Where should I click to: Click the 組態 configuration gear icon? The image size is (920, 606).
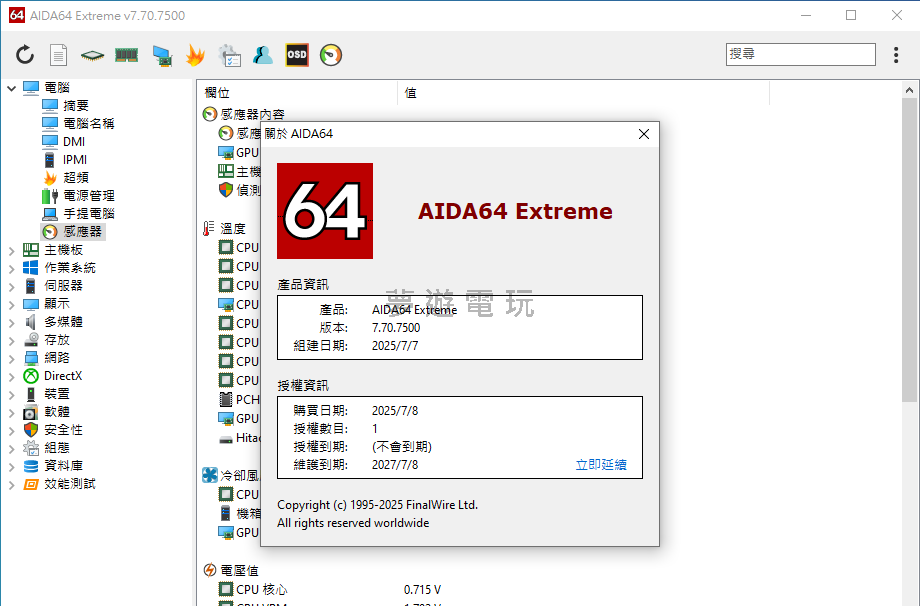[31, 448]
